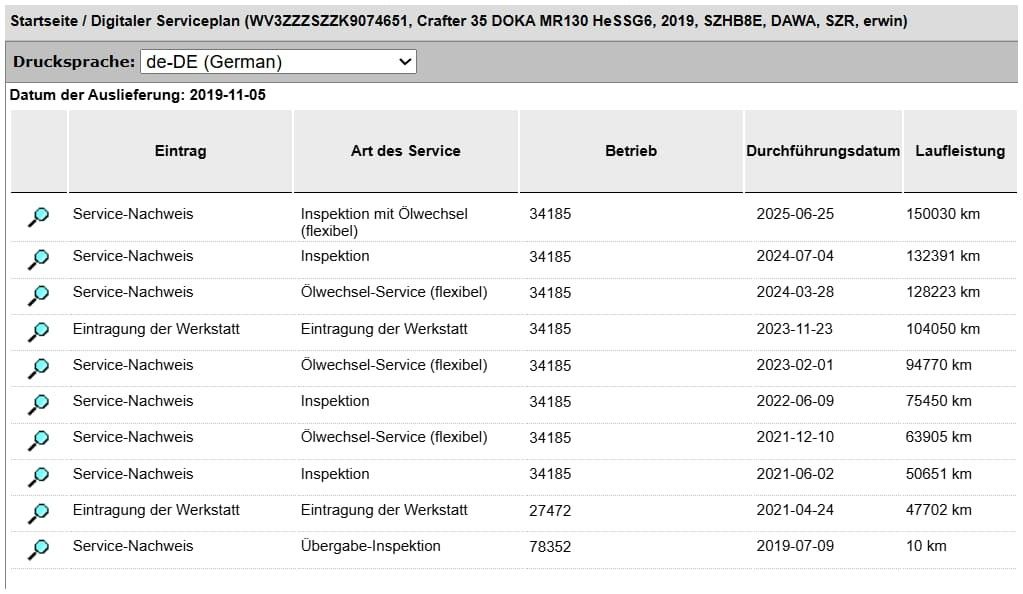
Task: Inspect the 27472 Betrieb Werkstatt entry
Action: [x=38, y=513]
